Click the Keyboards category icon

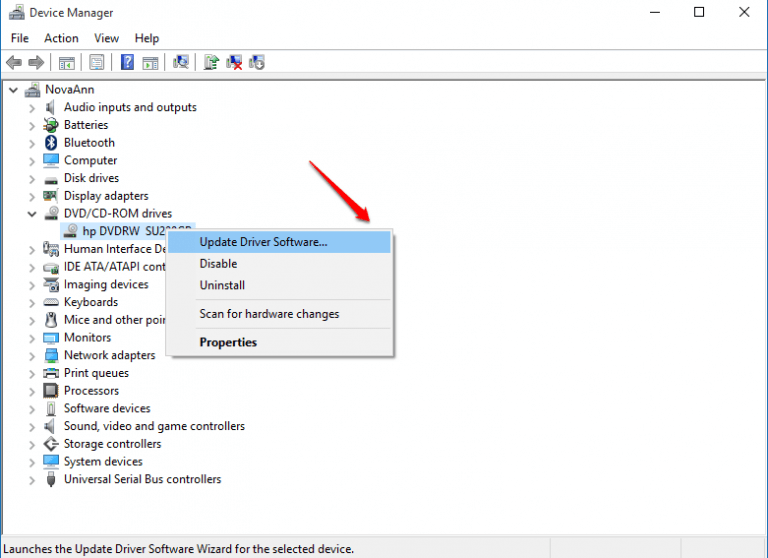tap(50, 302)
